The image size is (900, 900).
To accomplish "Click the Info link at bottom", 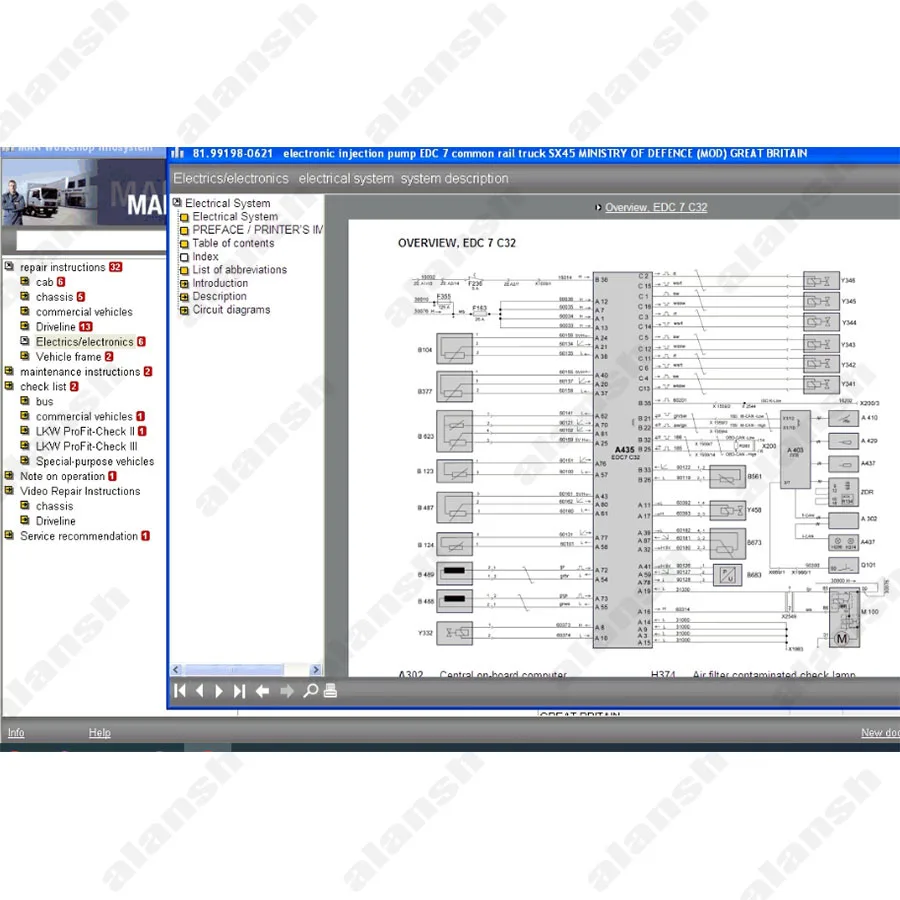I will [x=15, y=732].
